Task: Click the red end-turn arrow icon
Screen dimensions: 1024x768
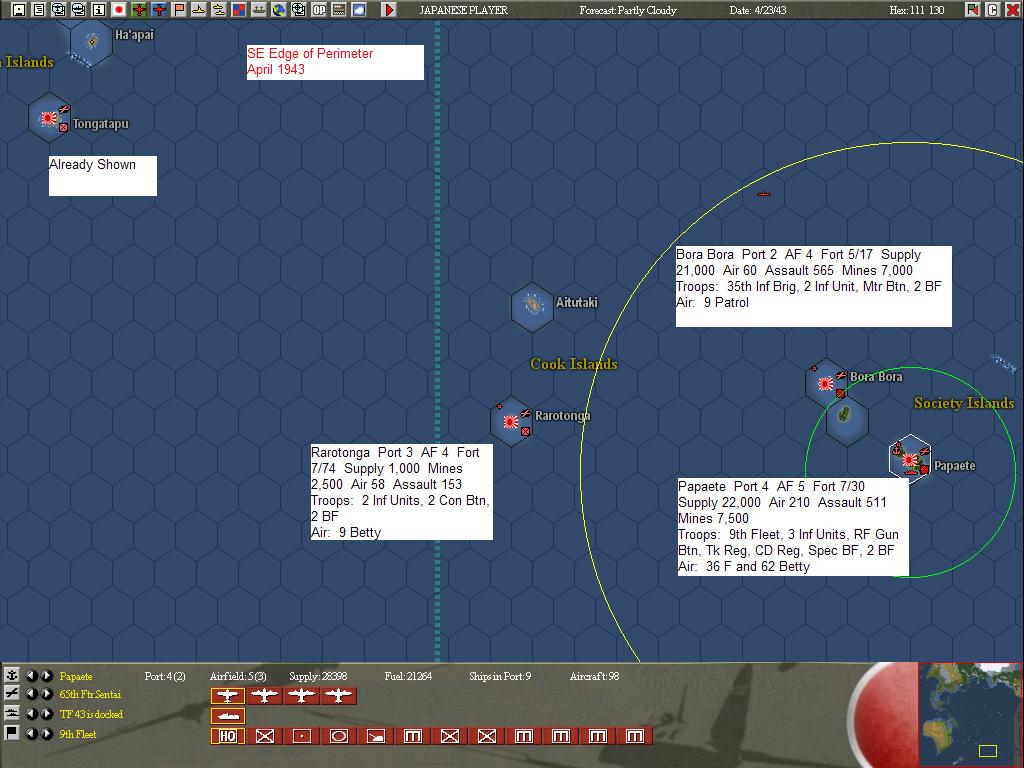Action: [389, 10]
